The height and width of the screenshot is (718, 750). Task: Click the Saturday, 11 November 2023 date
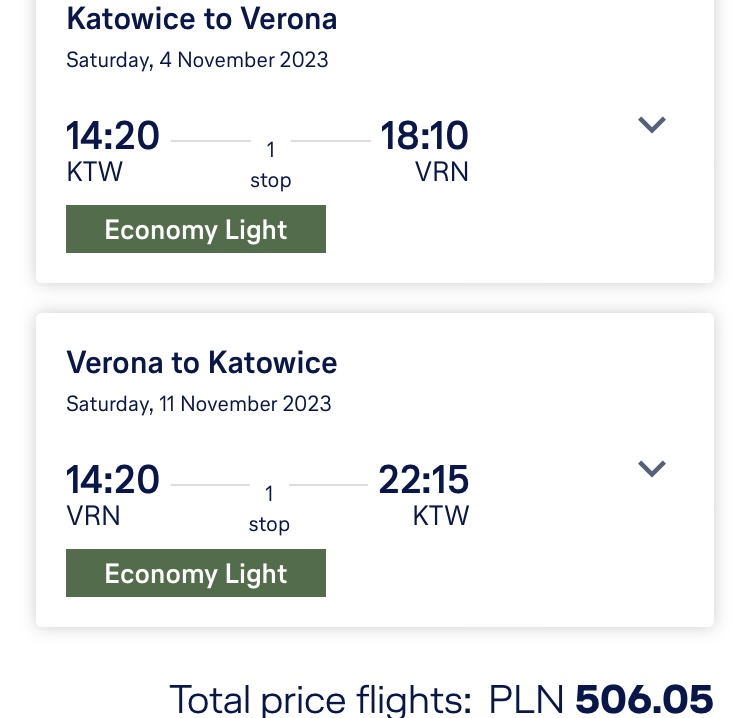coord(199,404)
